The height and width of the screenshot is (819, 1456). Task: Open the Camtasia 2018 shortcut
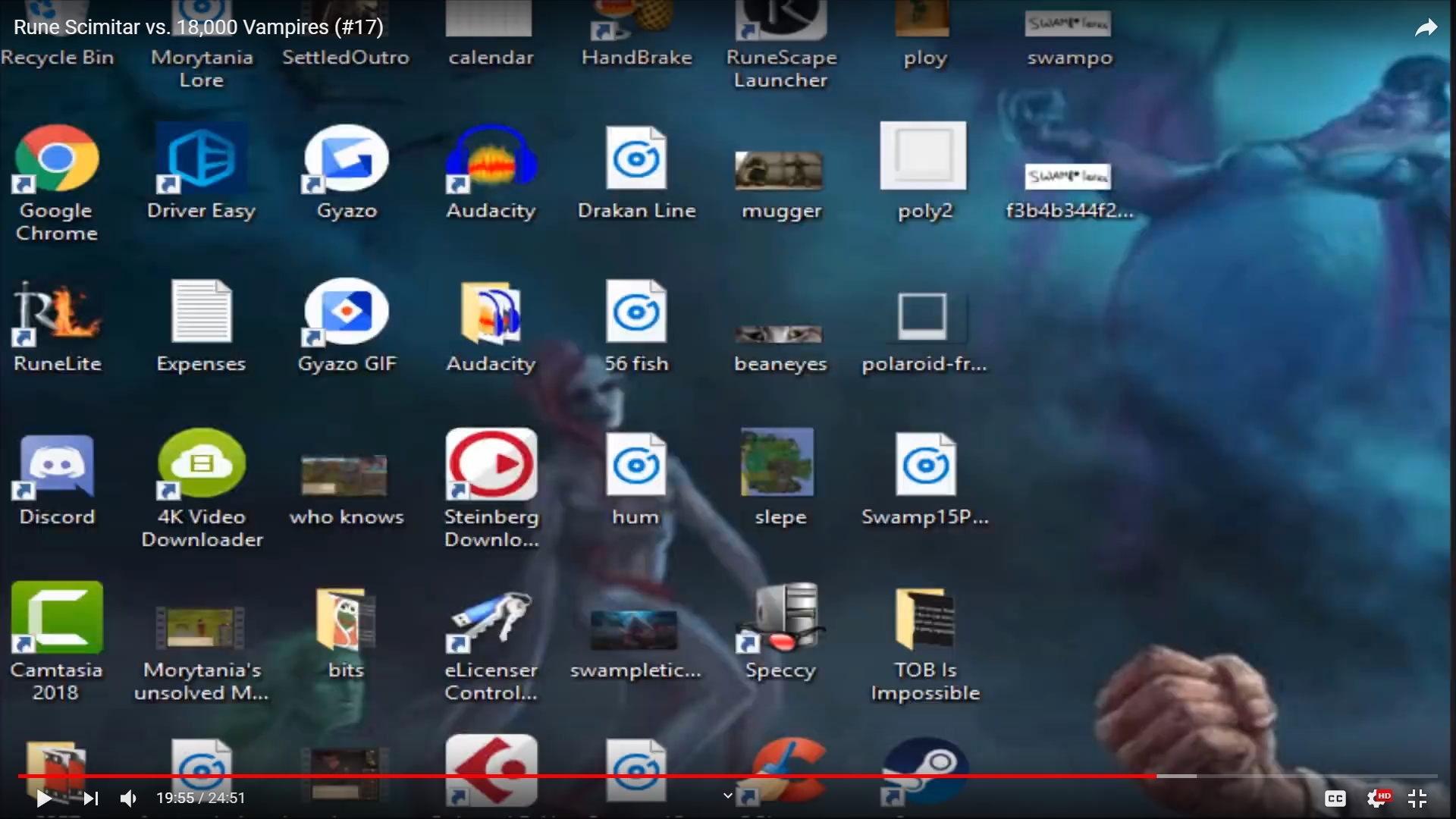[x=57, y=618]
